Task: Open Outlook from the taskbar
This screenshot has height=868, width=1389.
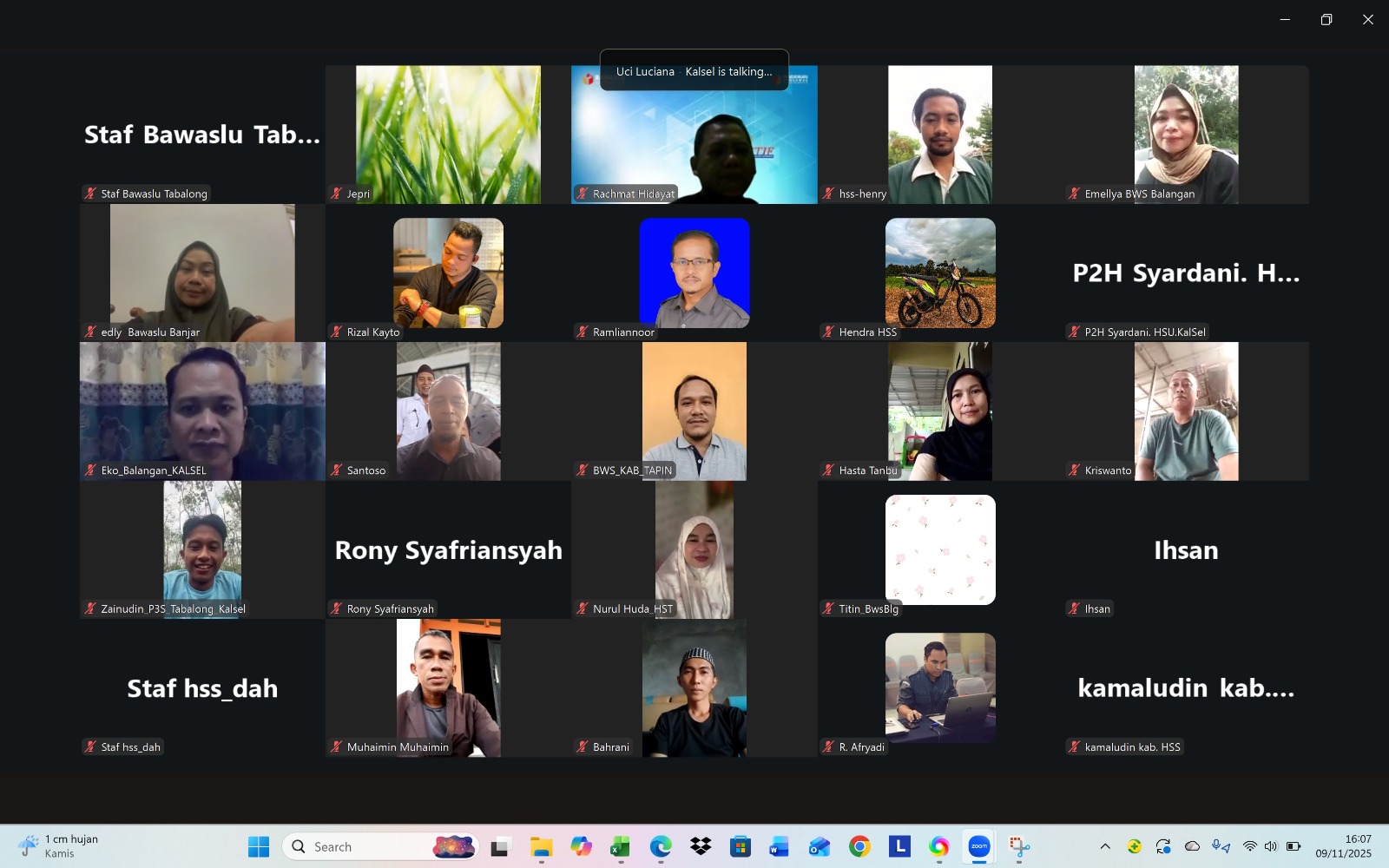Action: 820,846
